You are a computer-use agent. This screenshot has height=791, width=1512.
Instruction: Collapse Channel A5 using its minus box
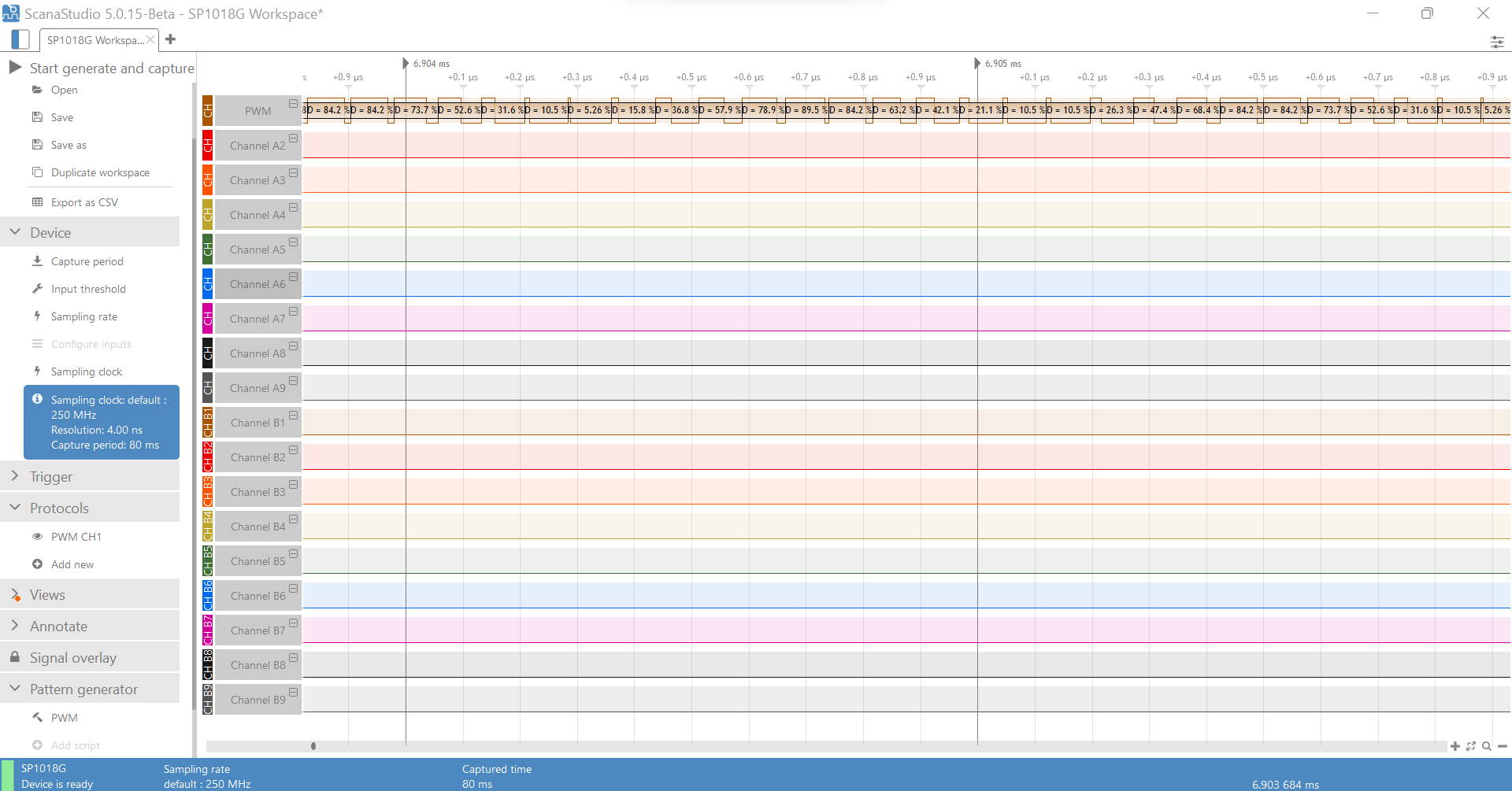(x=293, y=242)
